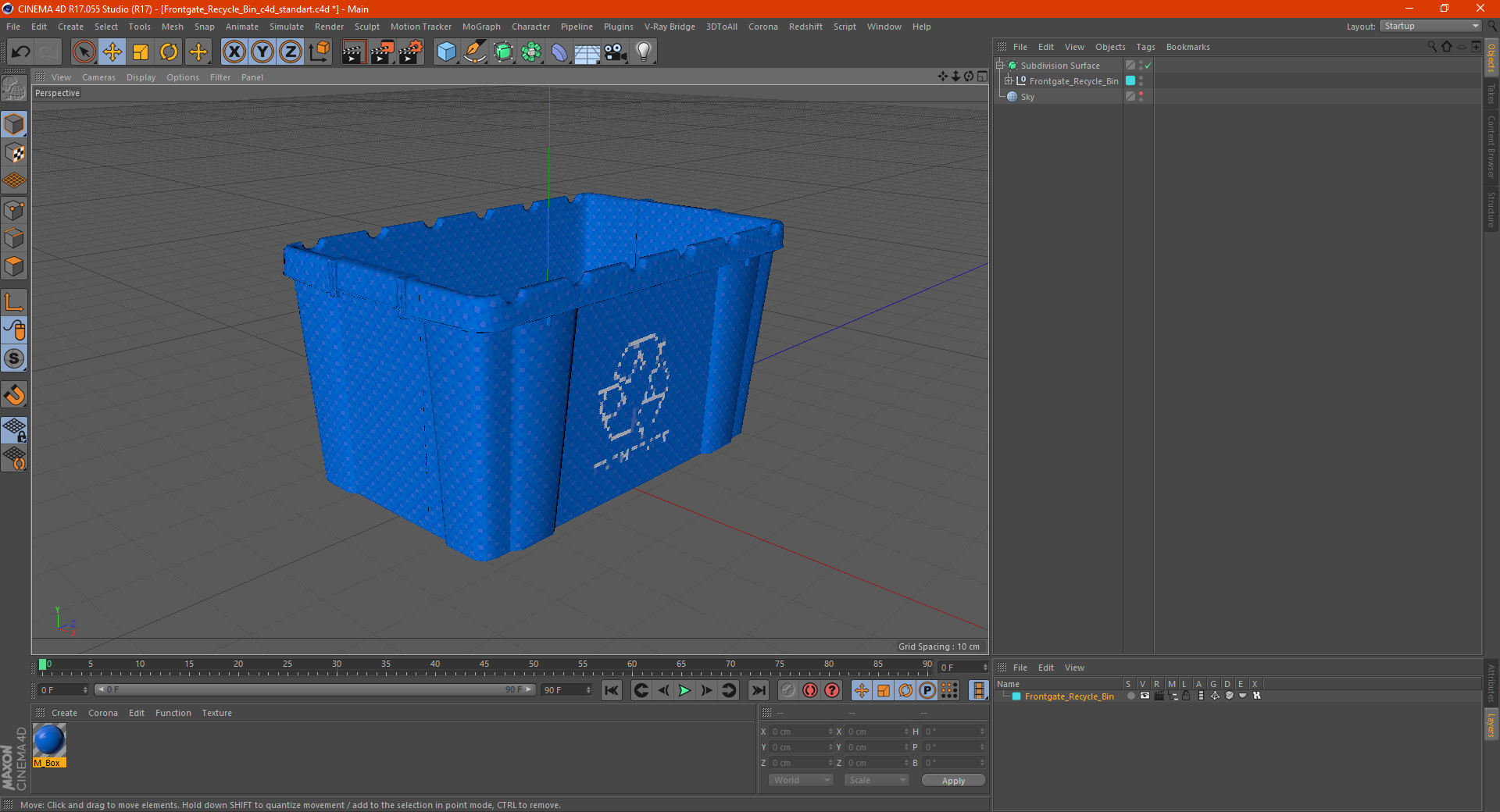Viewport: 1500px width, 812px height.
Task: Open the Scale mode dropdown
Action: coord(877,780)
